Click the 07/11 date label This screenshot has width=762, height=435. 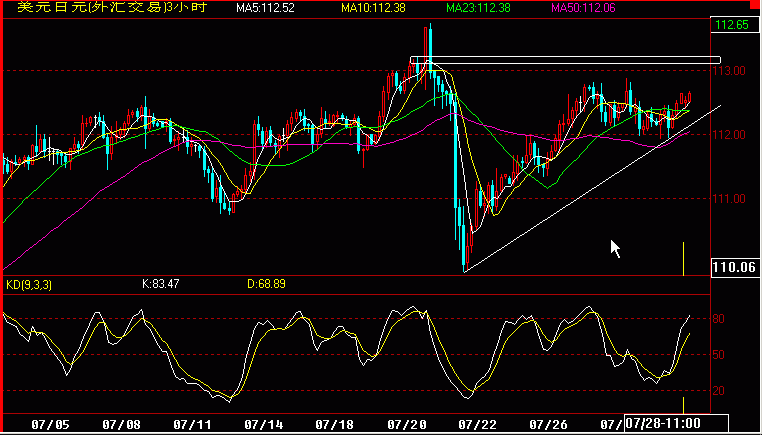click(x=192, y=425)
